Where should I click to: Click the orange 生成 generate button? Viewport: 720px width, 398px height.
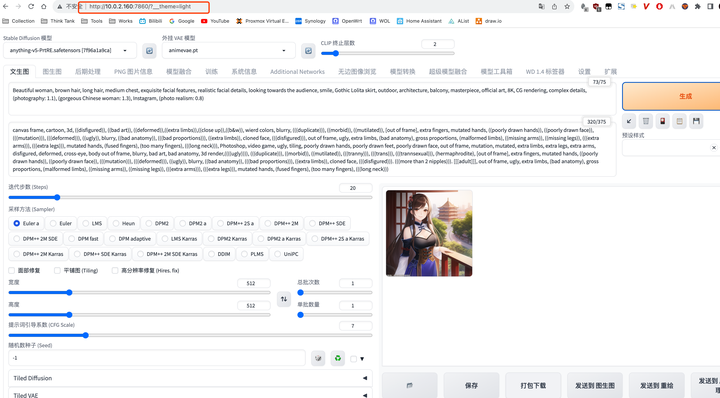click(x=671, y=96)
